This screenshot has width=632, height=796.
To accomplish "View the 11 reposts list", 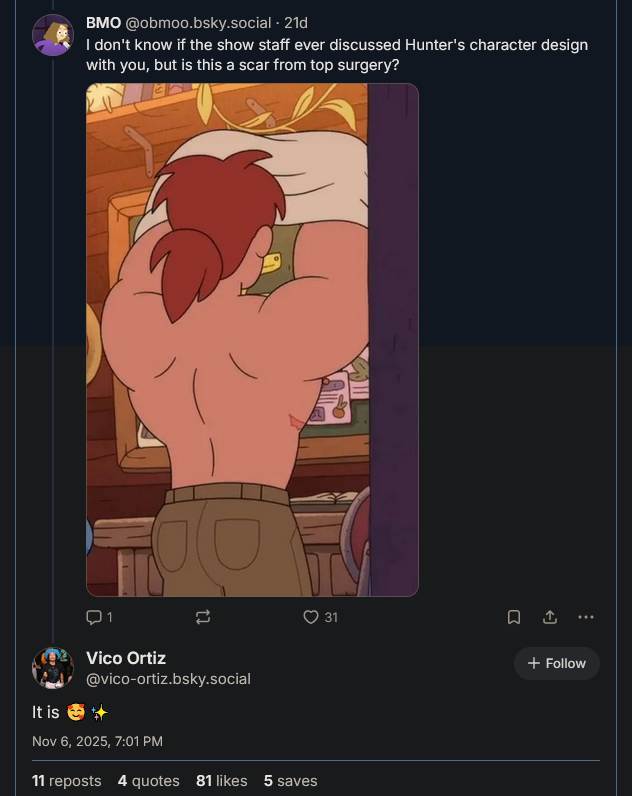I will click(x=66, y=780).
